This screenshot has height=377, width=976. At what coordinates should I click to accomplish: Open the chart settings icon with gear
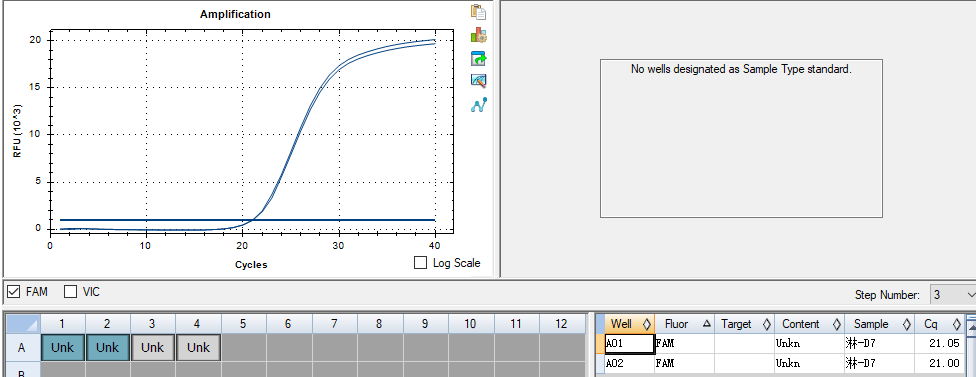click(x=478, y=35)
